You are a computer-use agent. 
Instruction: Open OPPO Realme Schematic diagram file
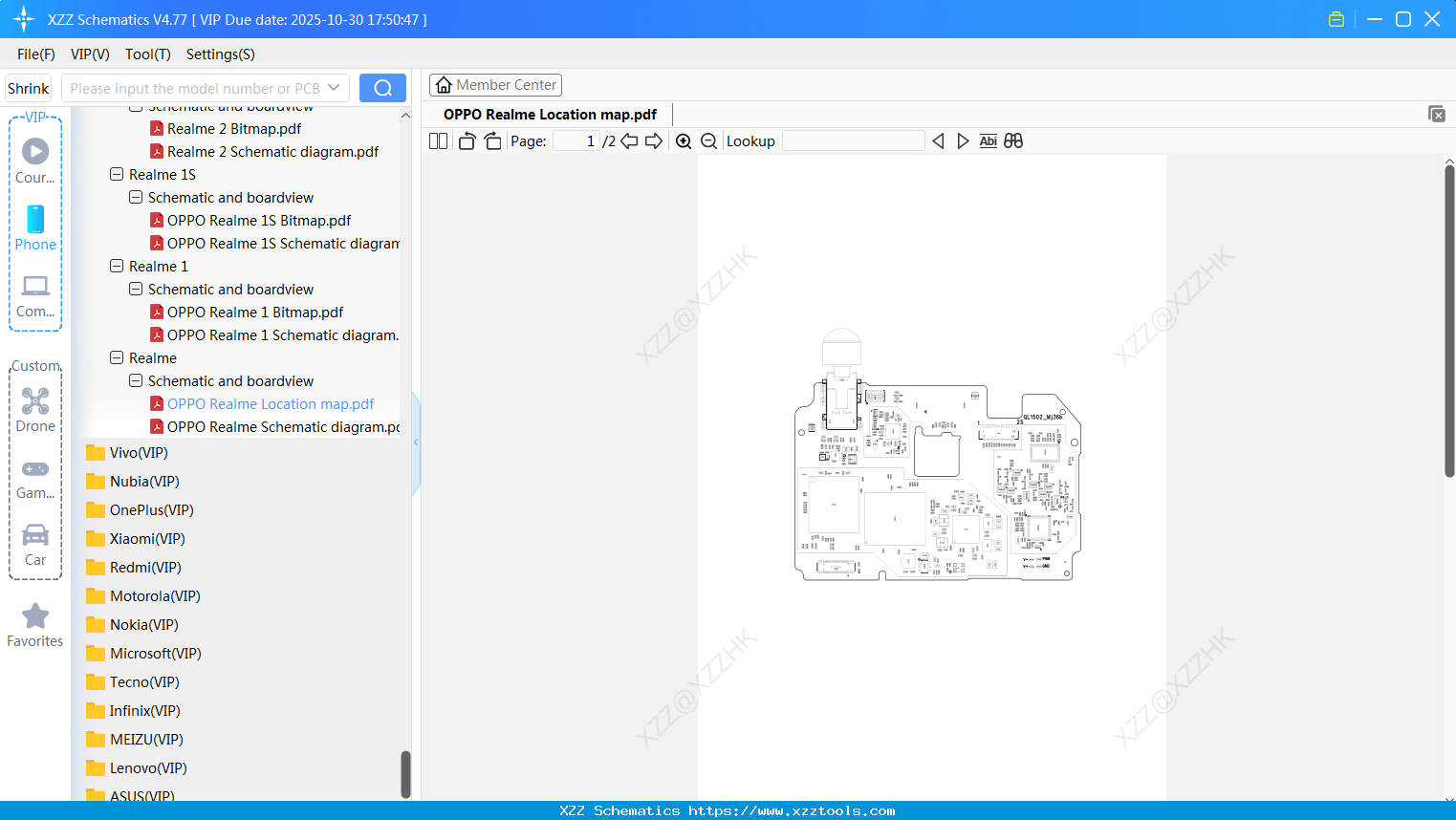[x=274, y=427]
